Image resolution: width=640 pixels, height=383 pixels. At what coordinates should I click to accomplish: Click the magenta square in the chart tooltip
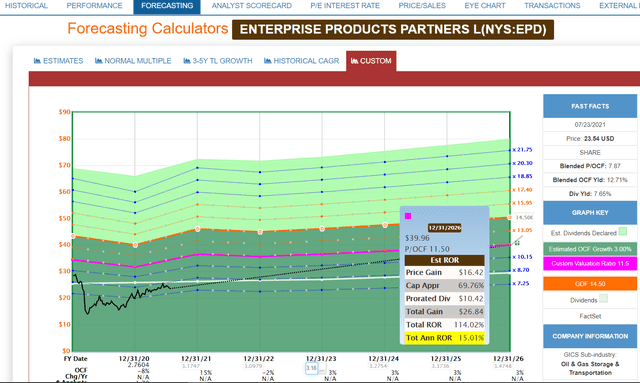coord(408,216)
